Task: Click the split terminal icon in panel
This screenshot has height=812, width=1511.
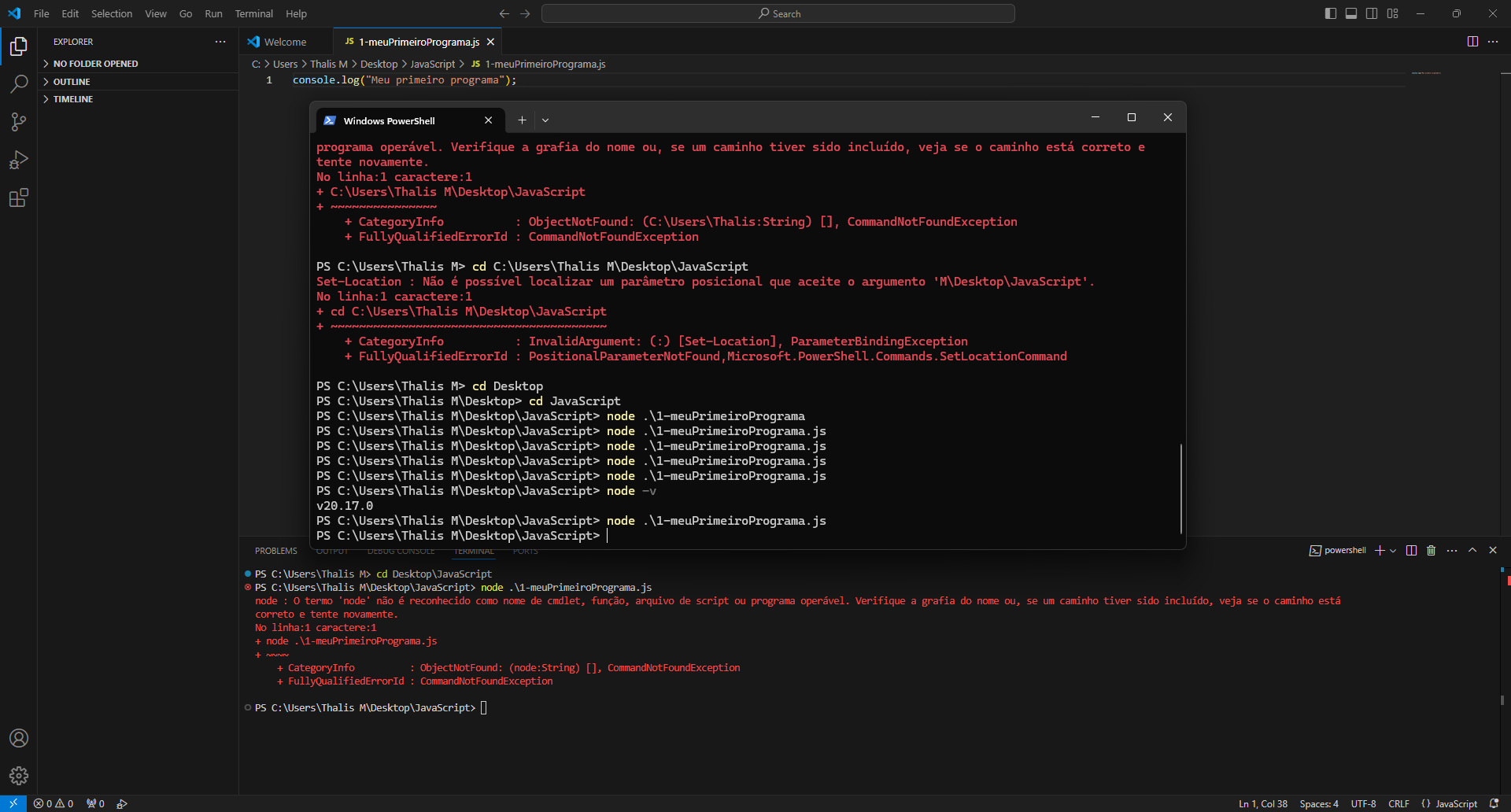Action: point(1411,550)
